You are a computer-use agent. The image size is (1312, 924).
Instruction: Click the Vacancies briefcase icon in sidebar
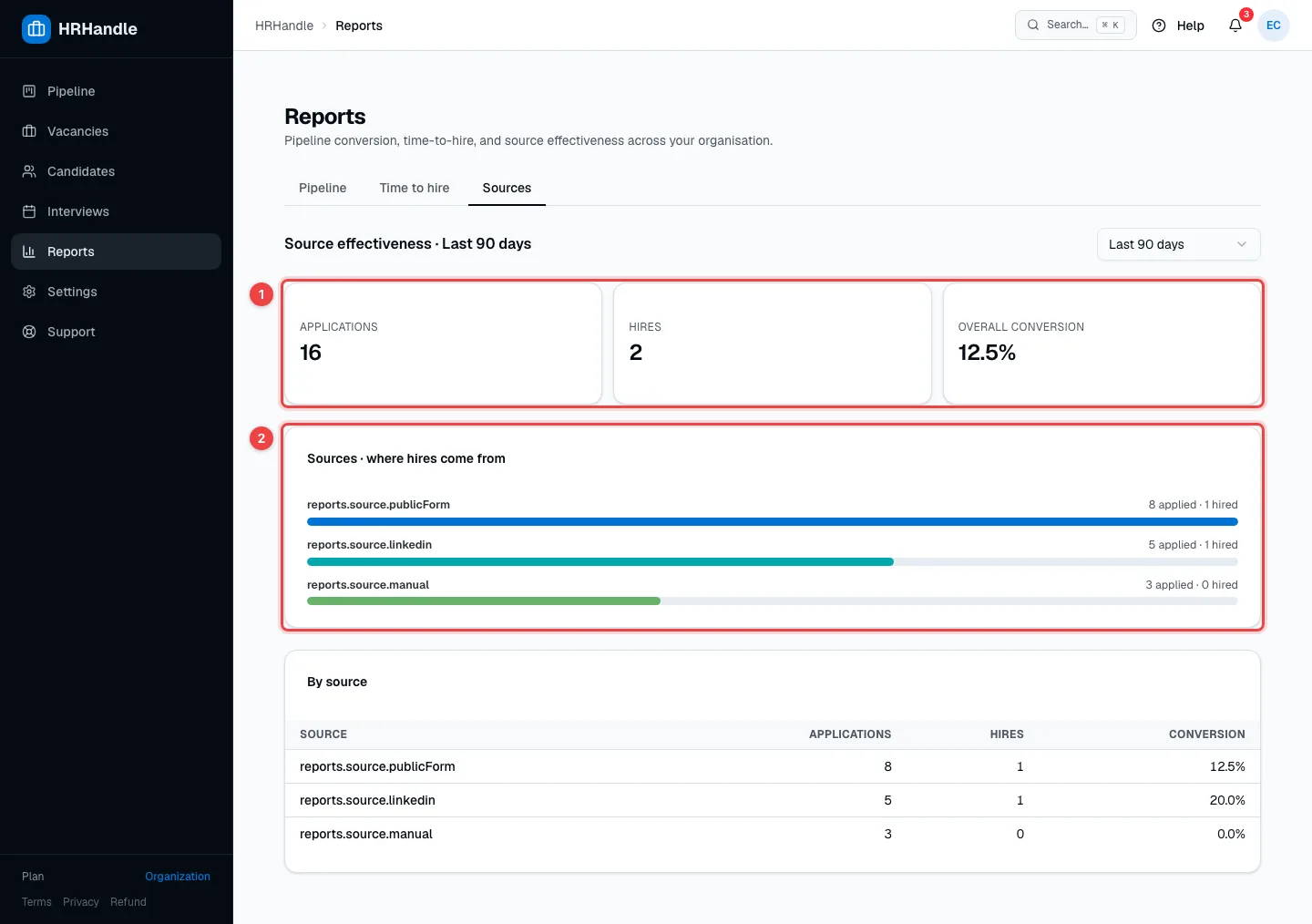(29, 131)
